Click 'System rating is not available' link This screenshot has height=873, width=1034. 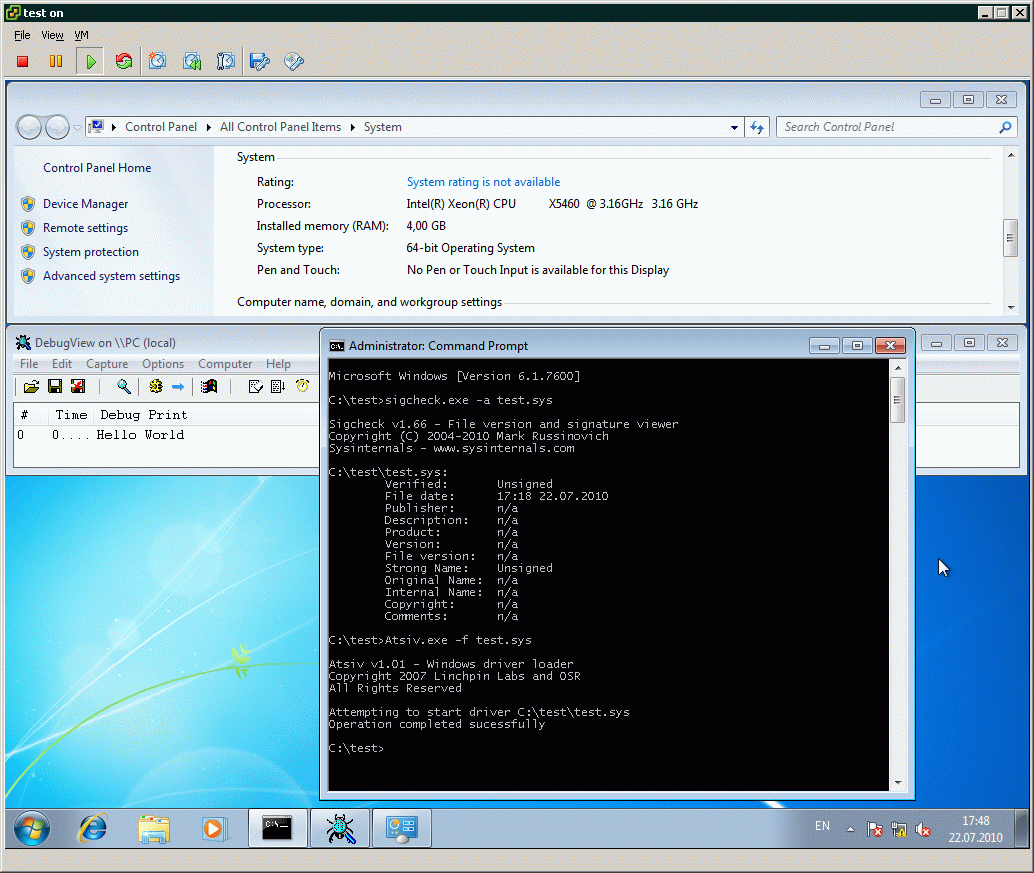tap(483, 182)
